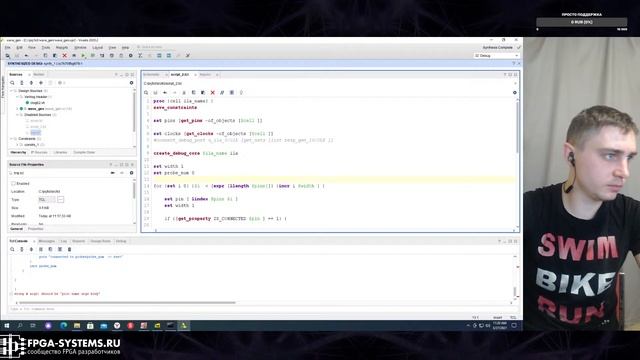Screen dimensions: 640x360
Task: Open the Layout menu
Action: [x=98, y=48]
